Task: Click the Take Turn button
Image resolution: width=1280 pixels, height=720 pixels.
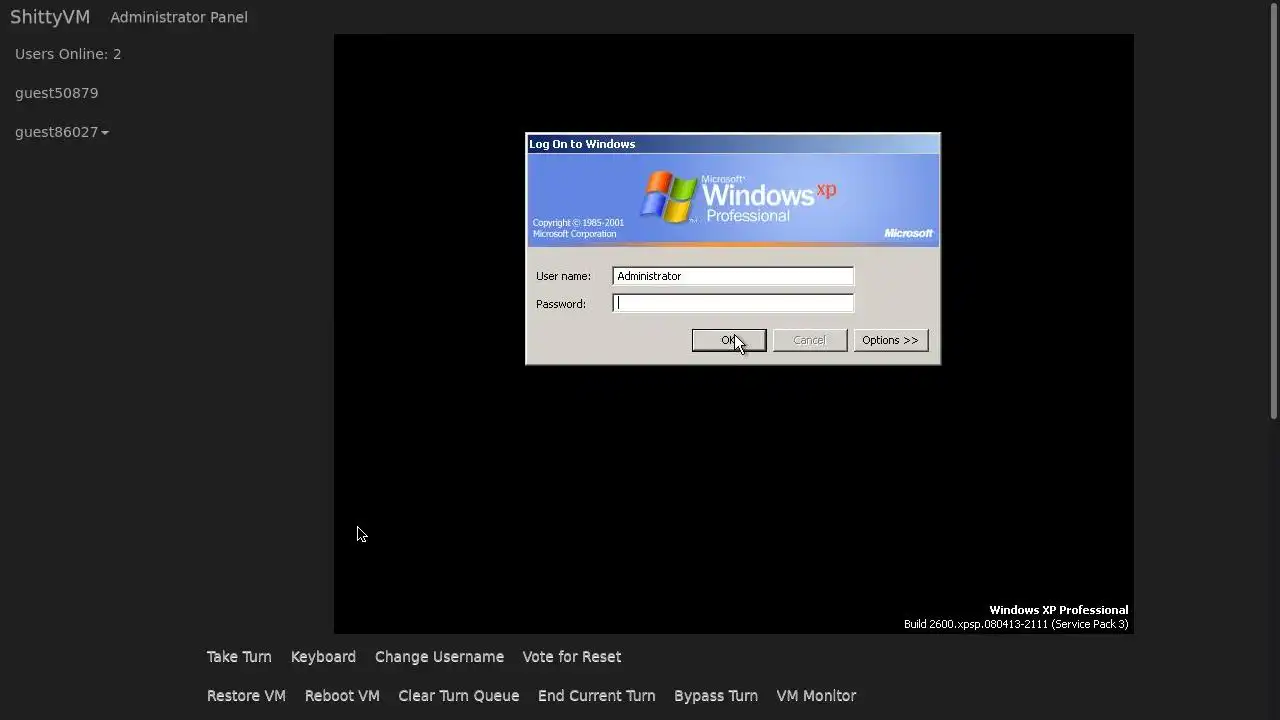Action: tap(239, 657)
